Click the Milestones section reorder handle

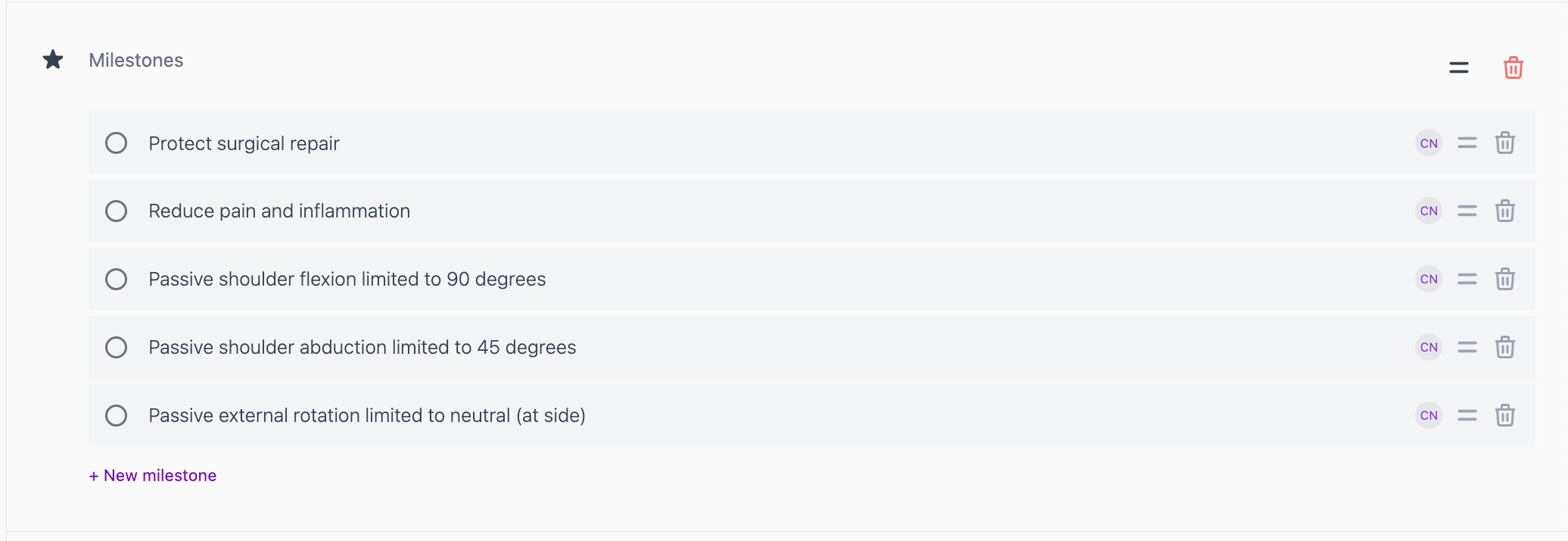point(1459,67)
